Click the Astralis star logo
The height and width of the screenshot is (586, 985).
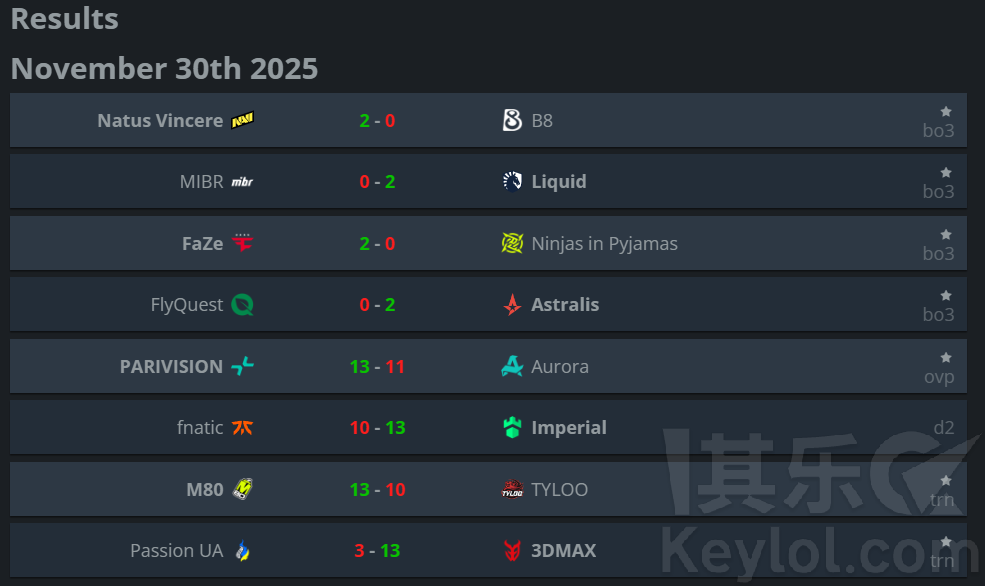click(x=512, y=305)
